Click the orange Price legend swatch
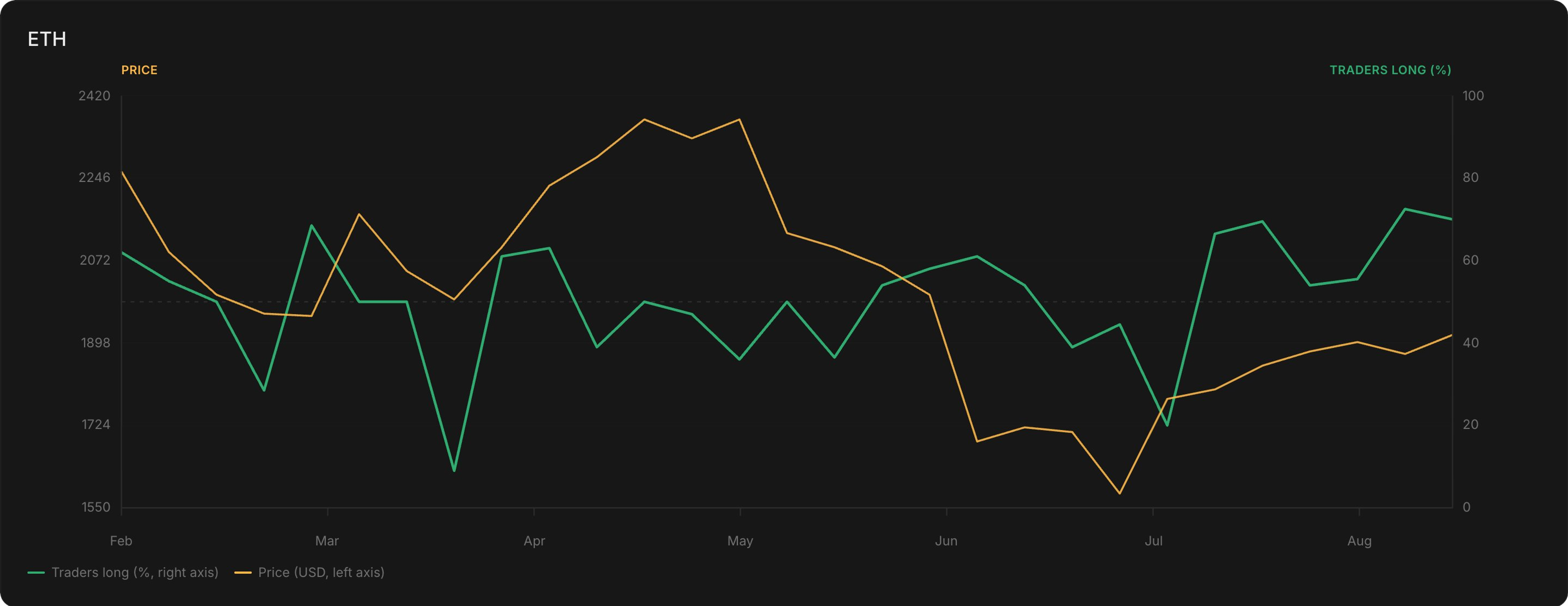The width and height of the screenshot is (1568, 606). click(243, 573)
